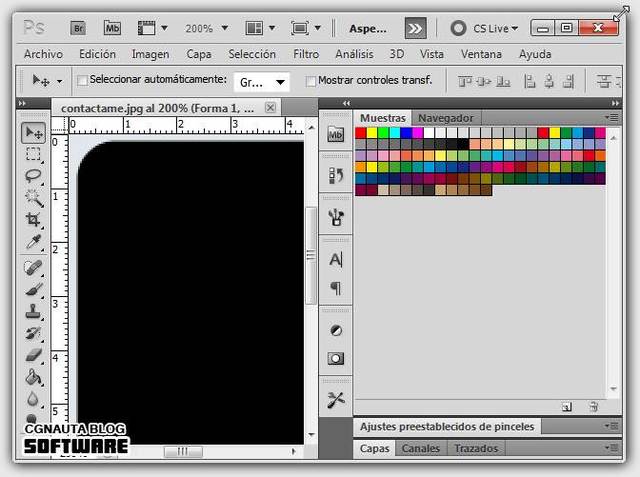Select the History Brush tool
Viewport: 640px width, 477px height.
pos(33,333)
